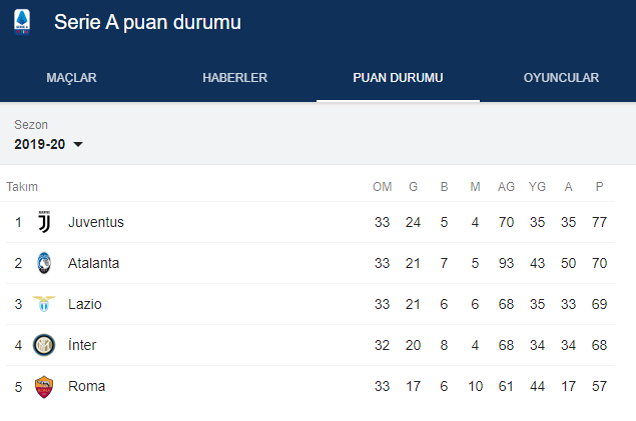Open the Haberler tab
Image resolution: width=636 pixels, height=421 pixels.
point(235,78)
